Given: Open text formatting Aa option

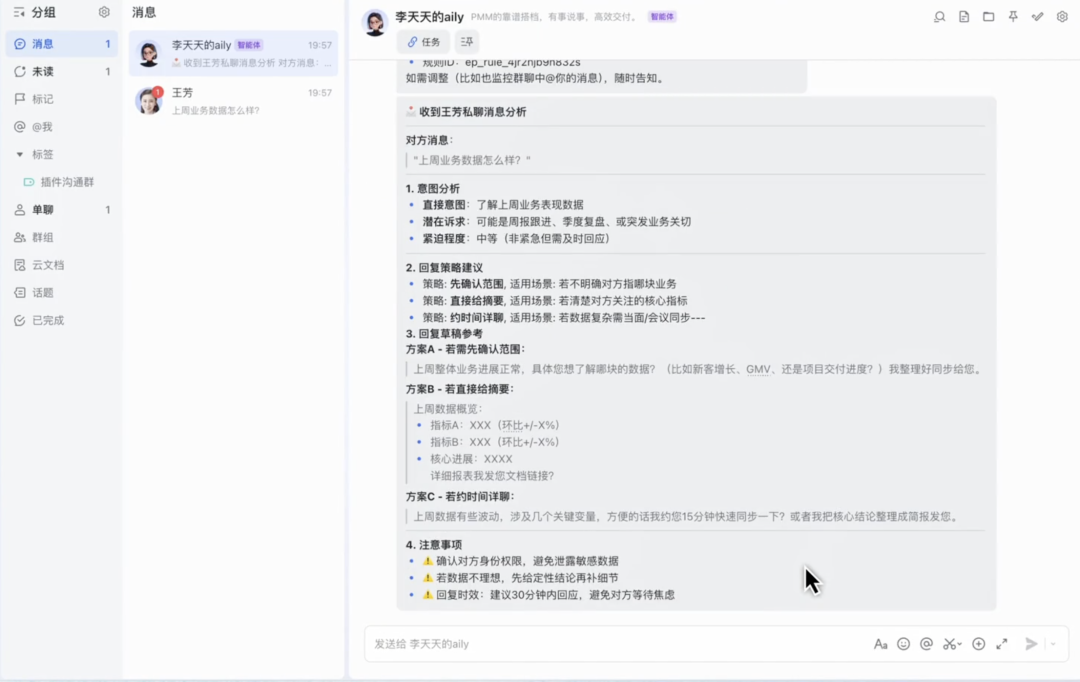Looking at the screenshot, I should pyautogui.click(x=880, y=644).
